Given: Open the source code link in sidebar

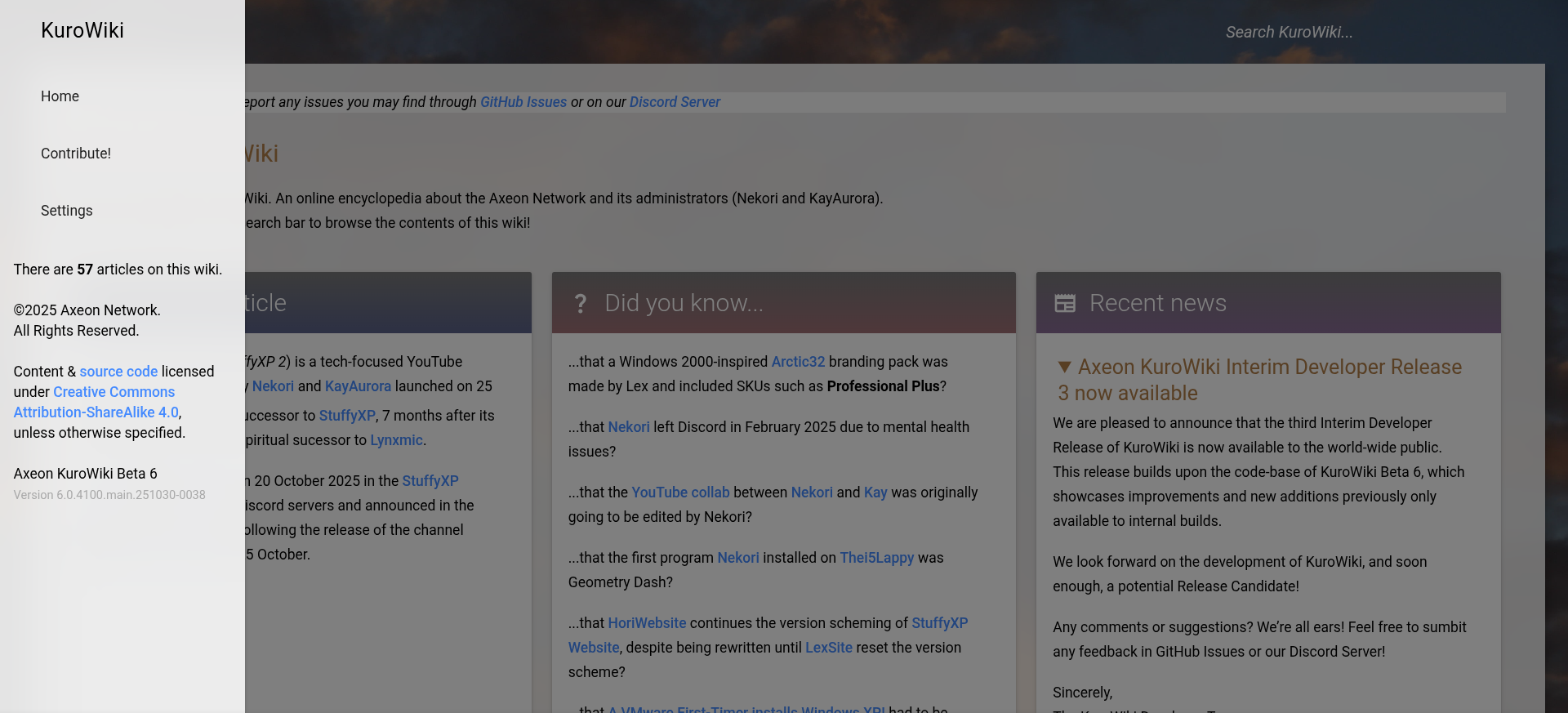Looking at the screenshot, I should 118,372.
